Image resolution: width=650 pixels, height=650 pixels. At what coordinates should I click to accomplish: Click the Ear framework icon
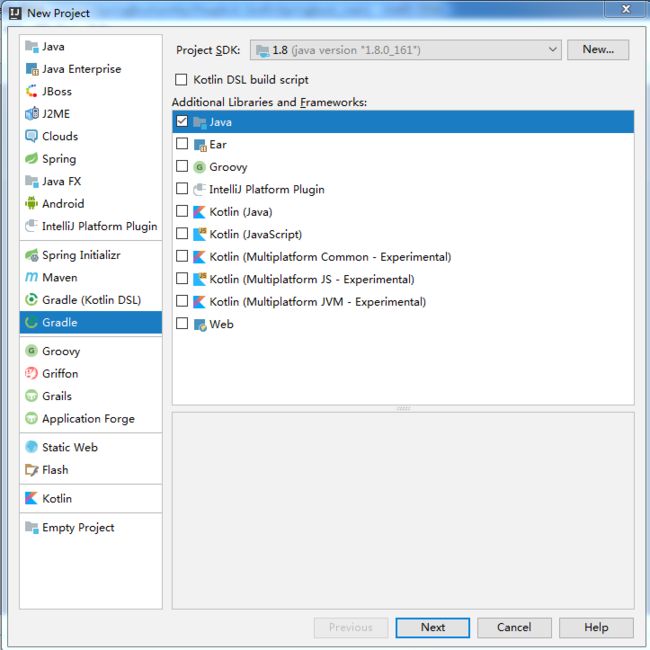(x=200, y=145)
